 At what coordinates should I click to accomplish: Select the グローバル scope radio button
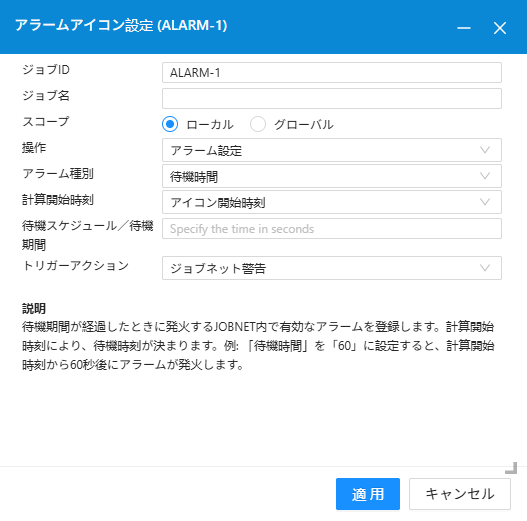click(258, 124)
